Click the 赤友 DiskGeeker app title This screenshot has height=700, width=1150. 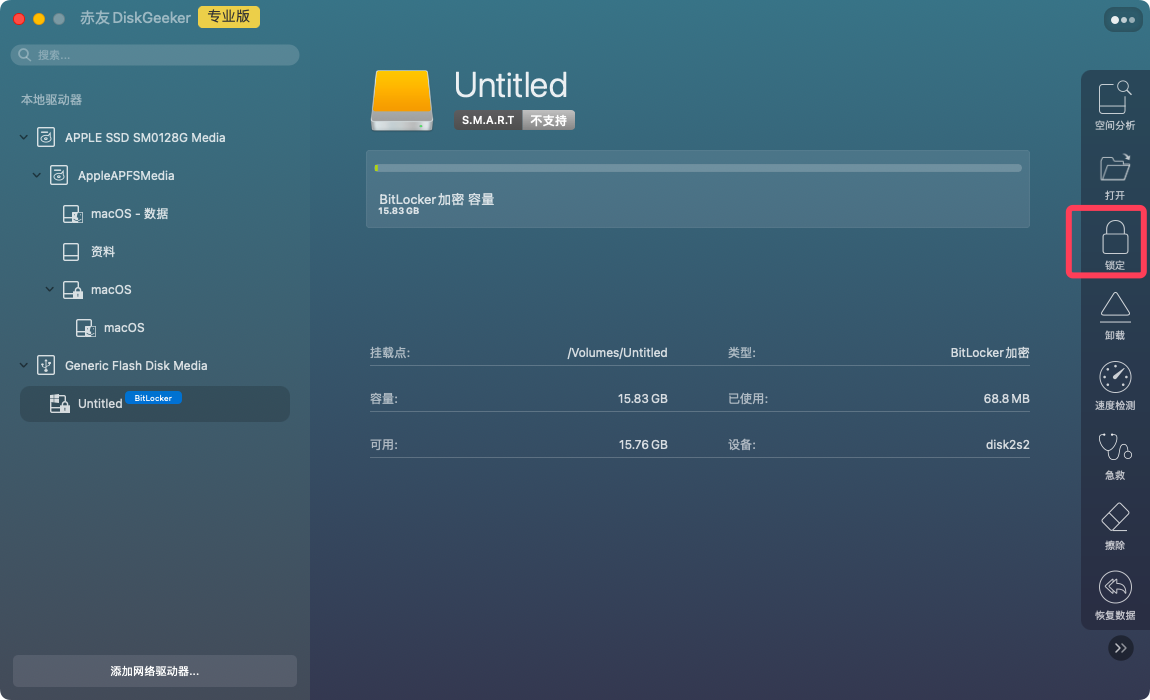135,18
